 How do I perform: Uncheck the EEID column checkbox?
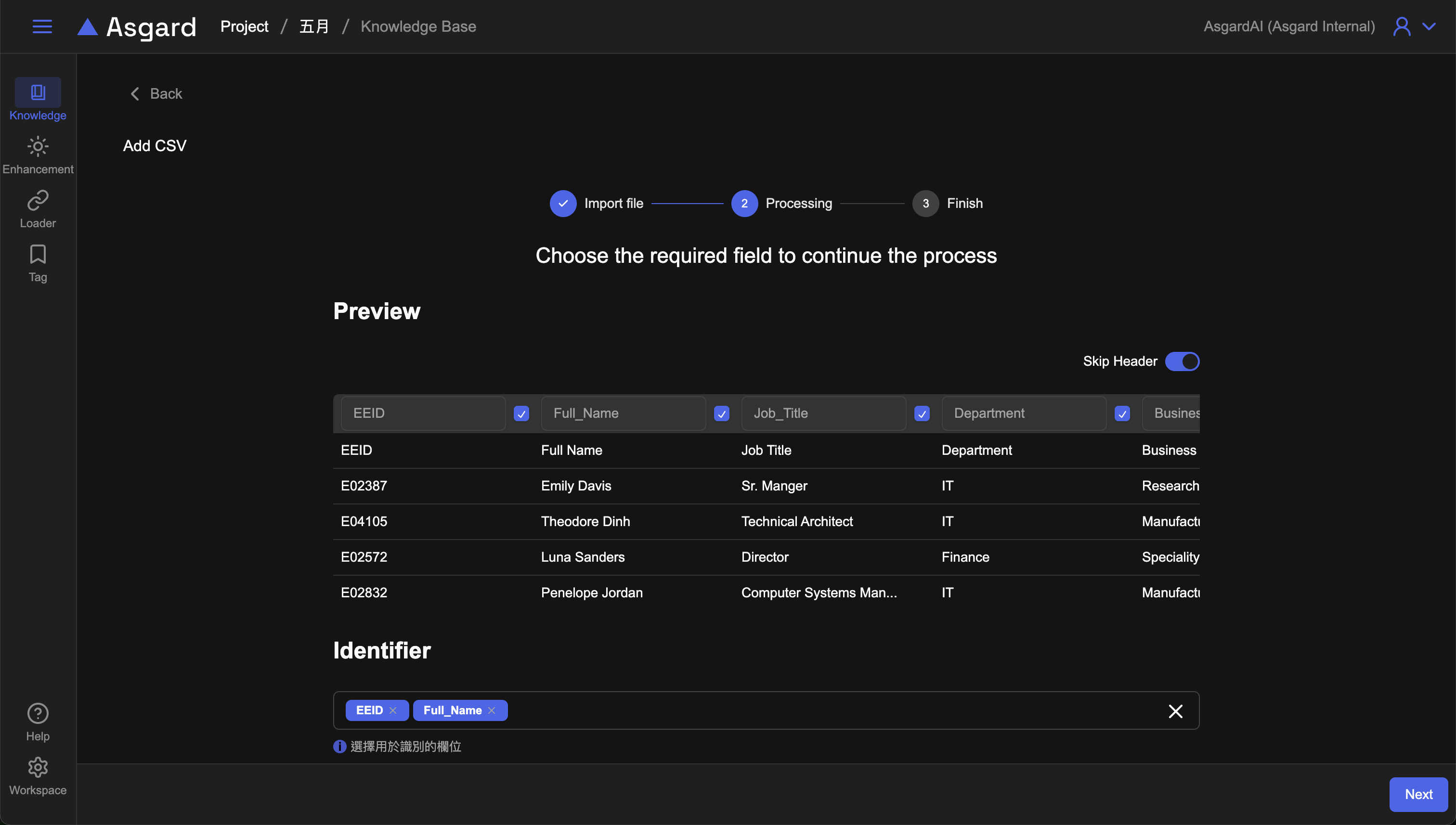[x=521, y=413]
